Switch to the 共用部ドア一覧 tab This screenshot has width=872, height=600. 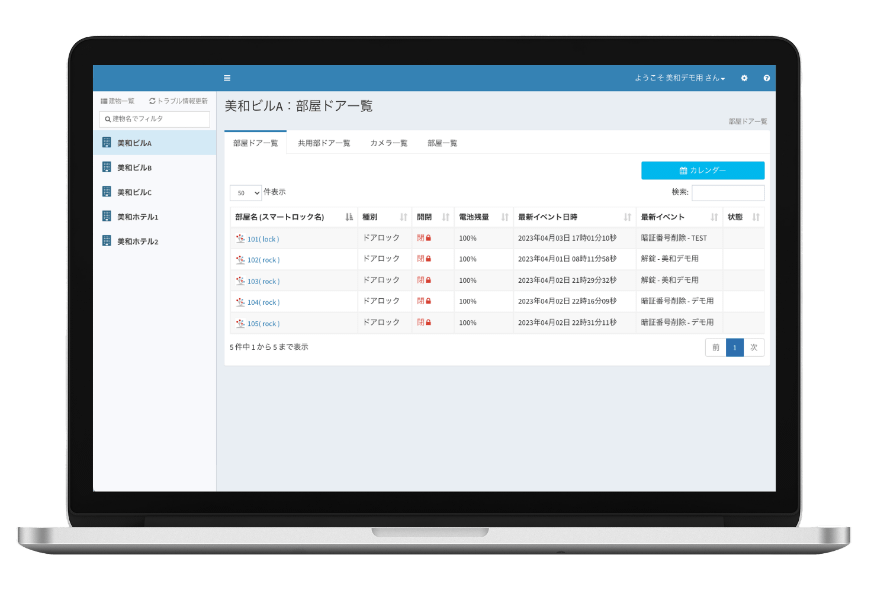click(x=324, y=143)
